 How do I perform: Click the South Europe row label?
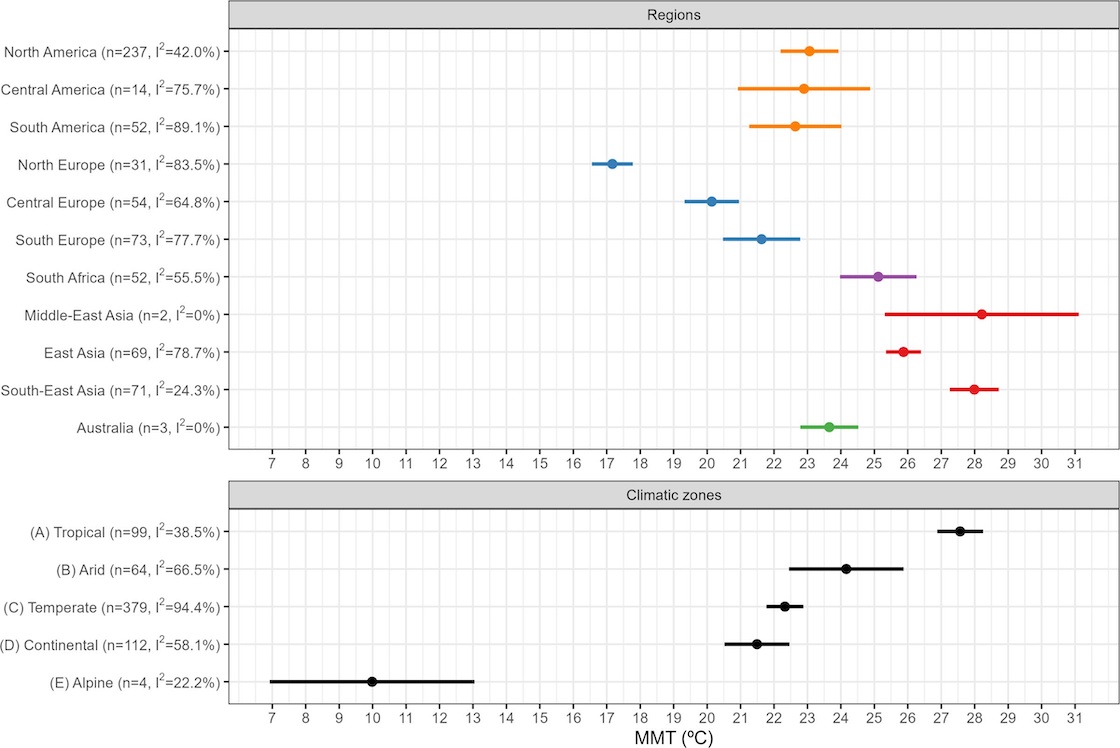tap(114, 240)
